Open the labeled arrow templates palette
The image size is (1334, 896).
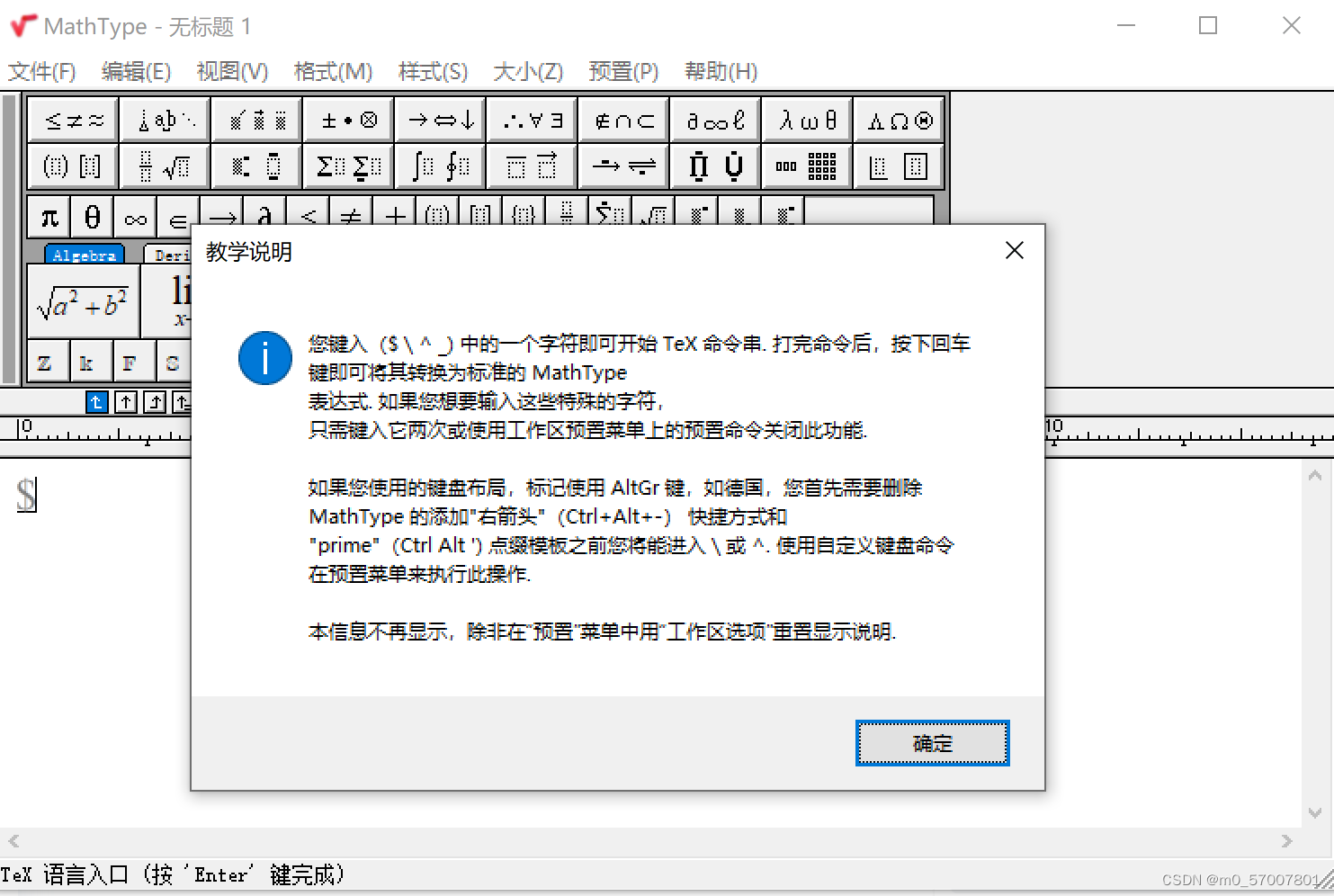point(625,166)
